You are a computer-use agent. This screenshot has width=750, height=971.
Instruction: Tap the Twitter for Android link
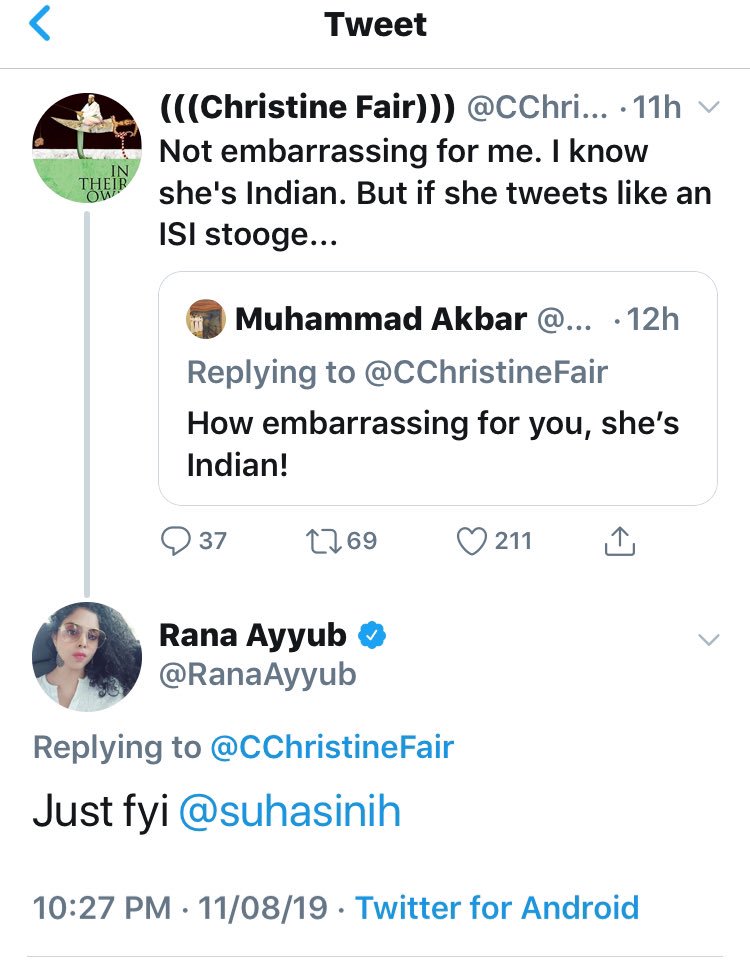(x=497, y=907)
